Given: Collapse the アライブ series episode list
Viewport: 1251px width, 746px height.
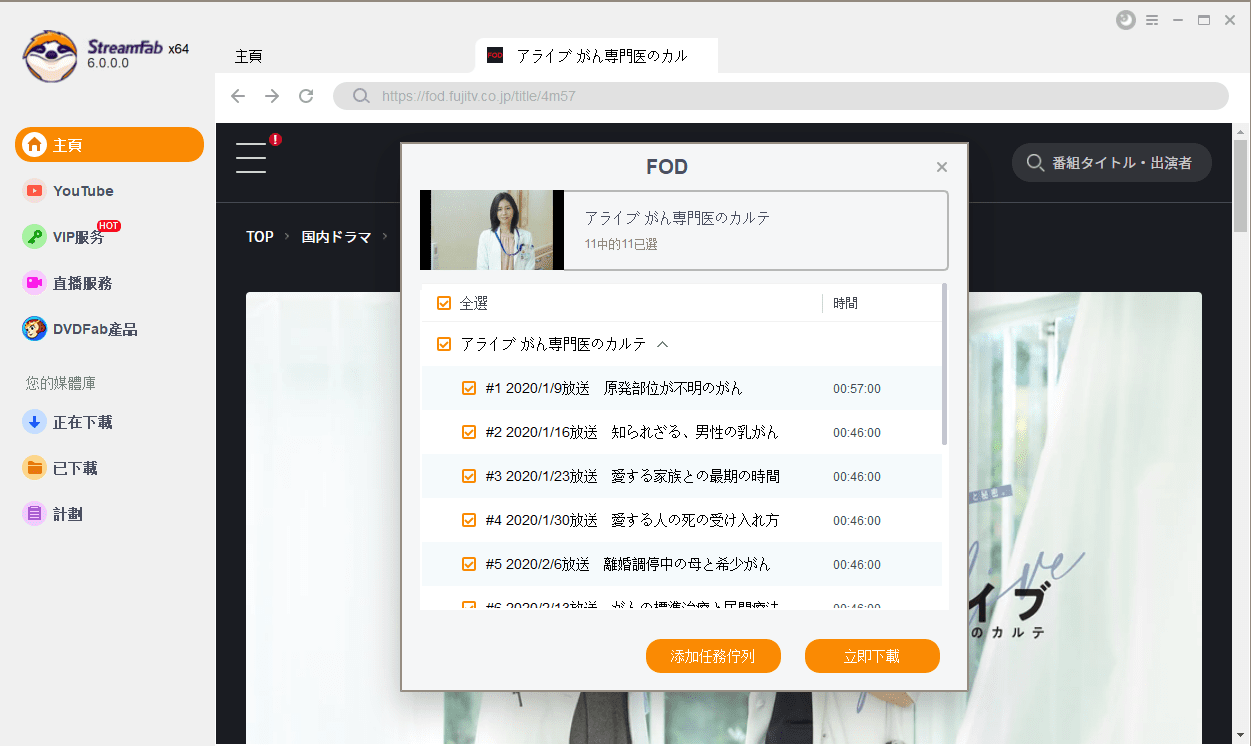Looking at the screenshot, I should [662, 344].
